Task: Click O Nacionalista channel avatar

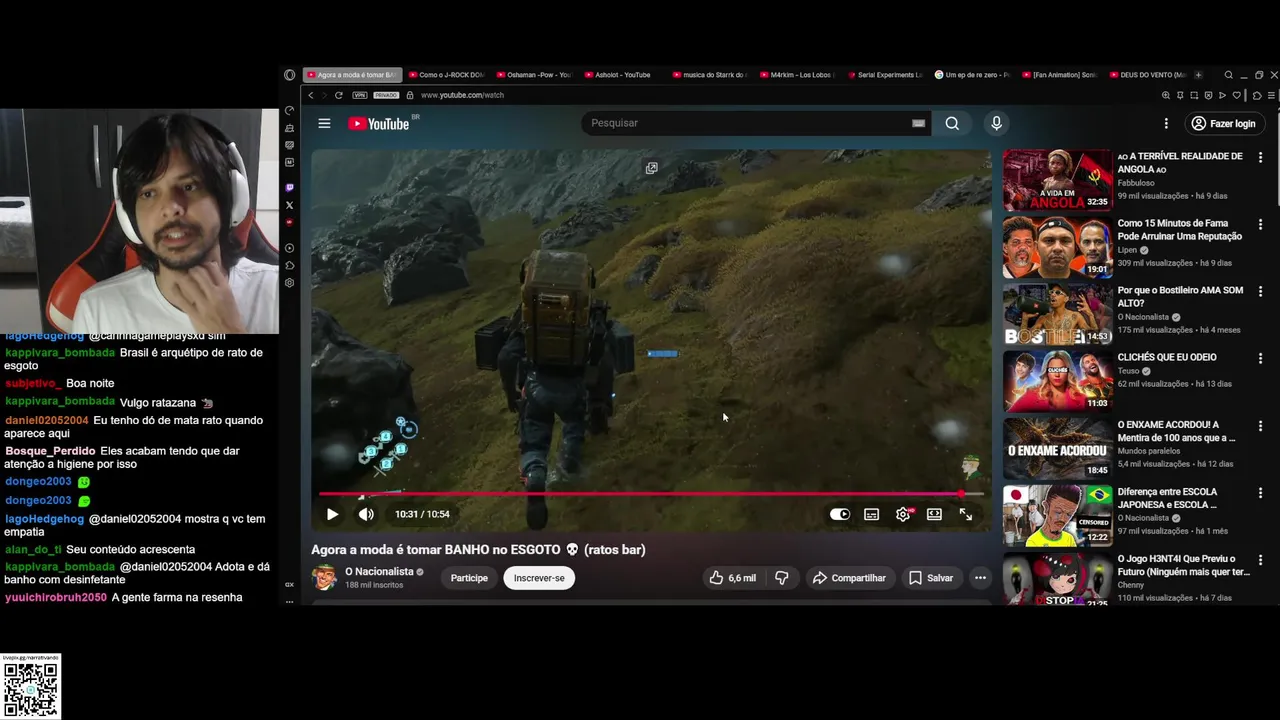Action: click(324, 577)
